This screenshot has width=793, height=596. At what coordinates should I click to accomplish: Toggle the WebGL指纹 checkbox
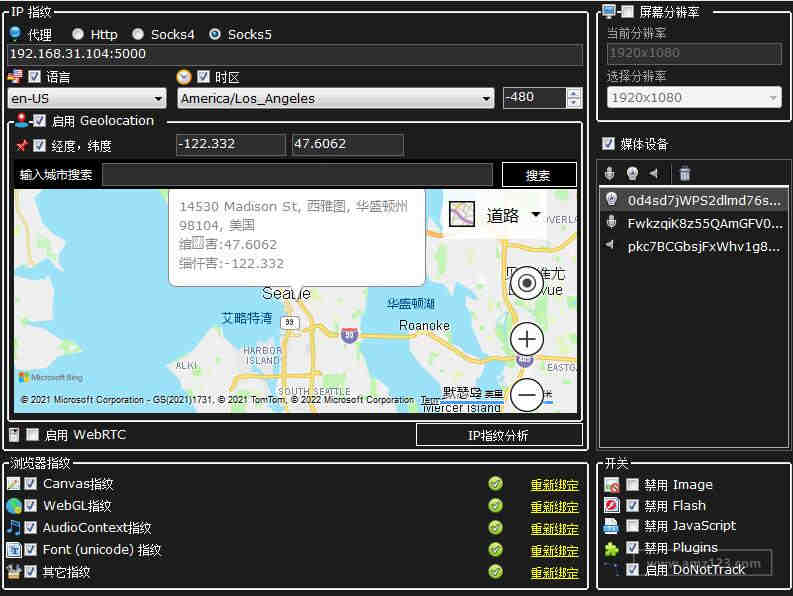(30, 505)
